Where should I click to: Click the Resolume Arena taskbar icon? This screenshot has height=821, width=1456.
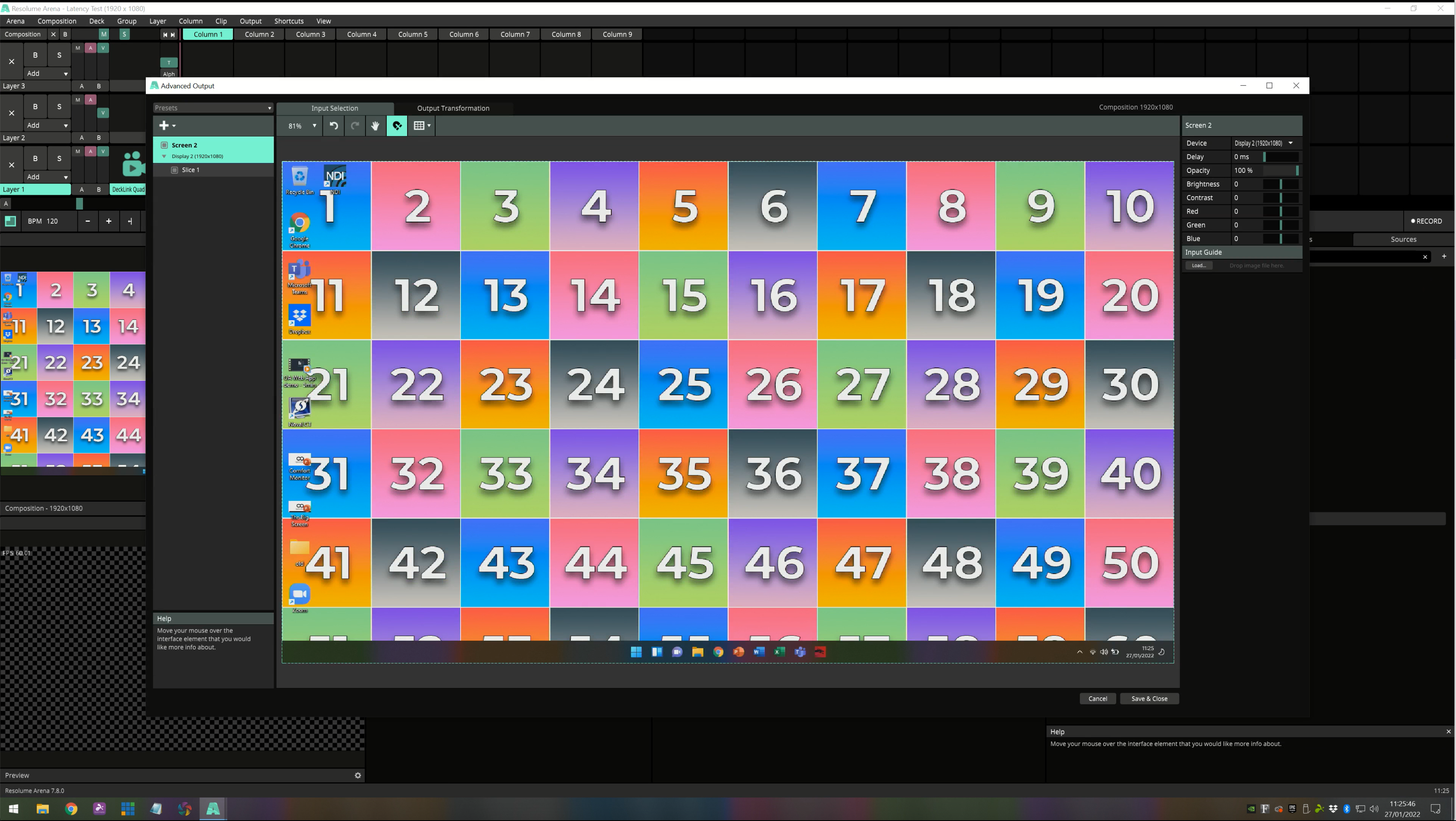pos(213,808)
